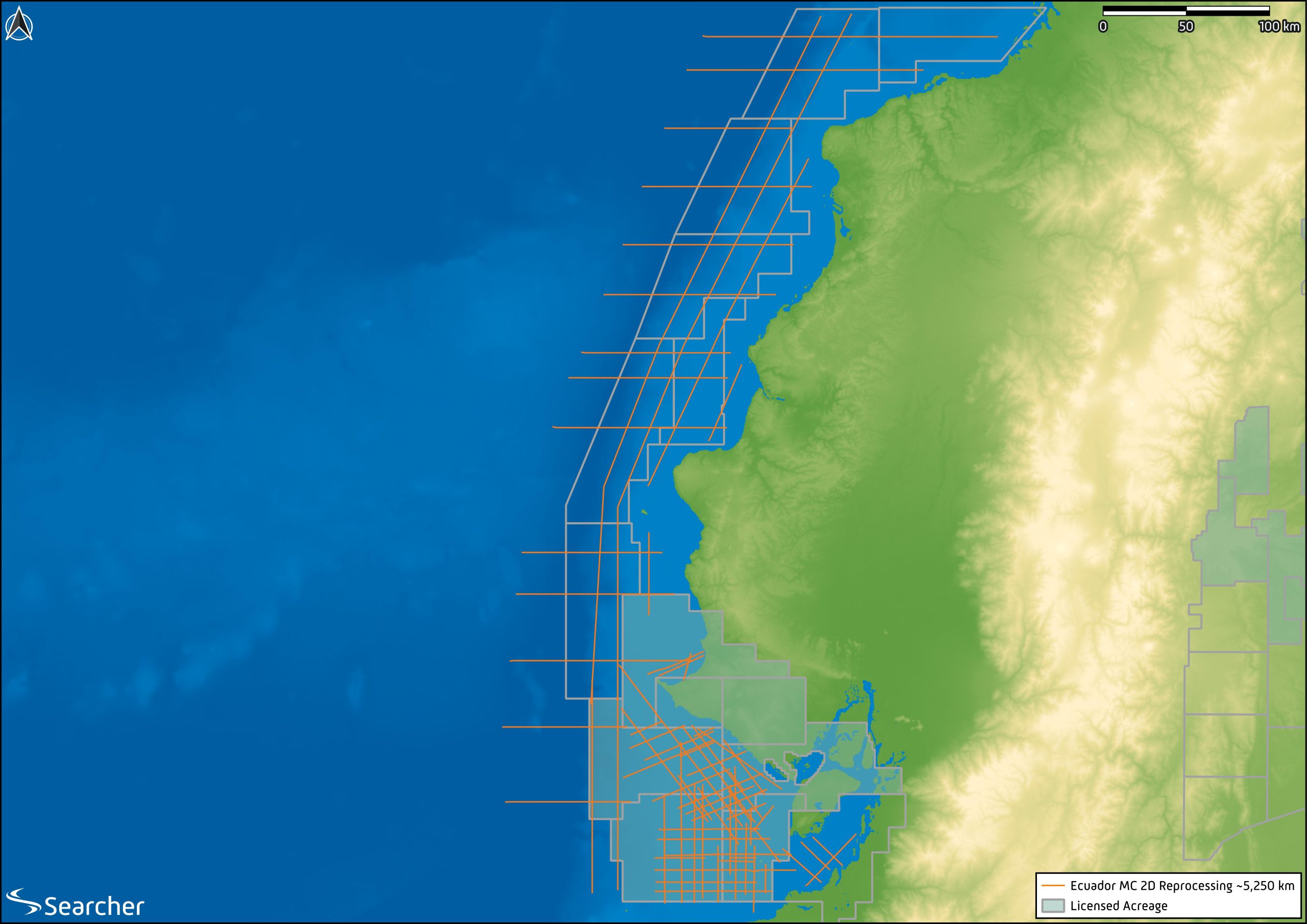
Task: Click the Ecuador MC 2D Reprocessing legend label
Action: pos(1182,886)
